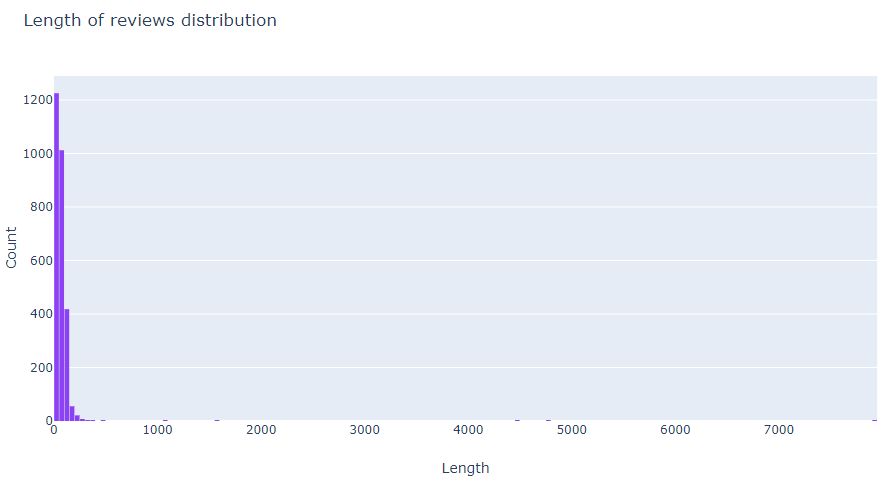Click the 'Length' x-axis title
Screen dimensions: 894x483
click(x=465, y=468)
